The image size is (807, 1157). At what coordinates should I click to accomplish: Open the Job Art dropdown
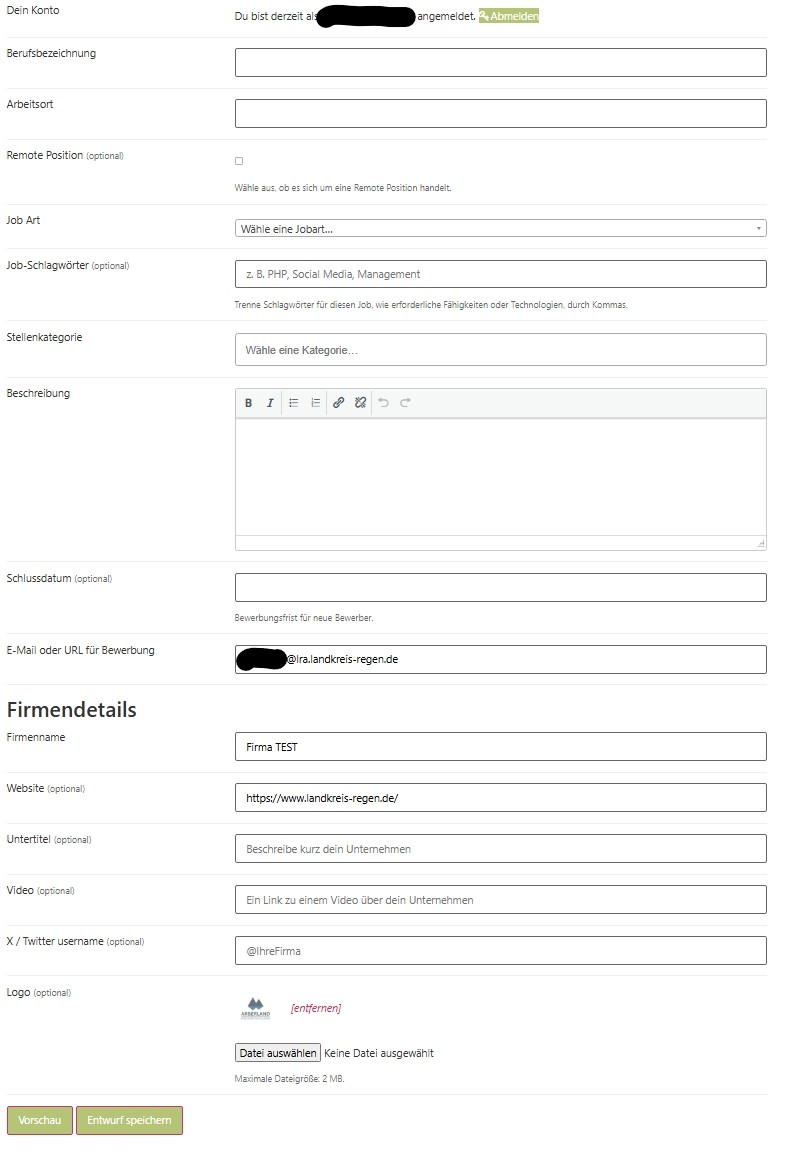tap(500, 229)
